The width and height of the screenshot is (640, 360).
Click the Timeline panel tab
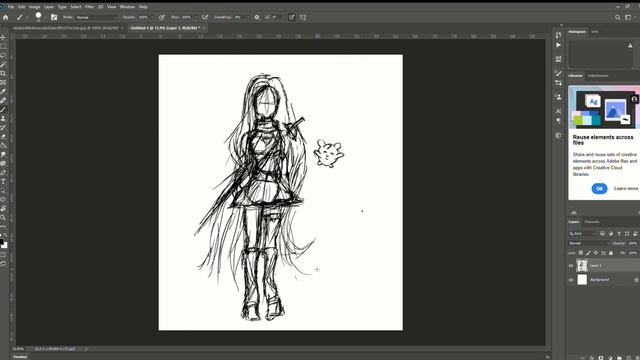pos(20,357)
